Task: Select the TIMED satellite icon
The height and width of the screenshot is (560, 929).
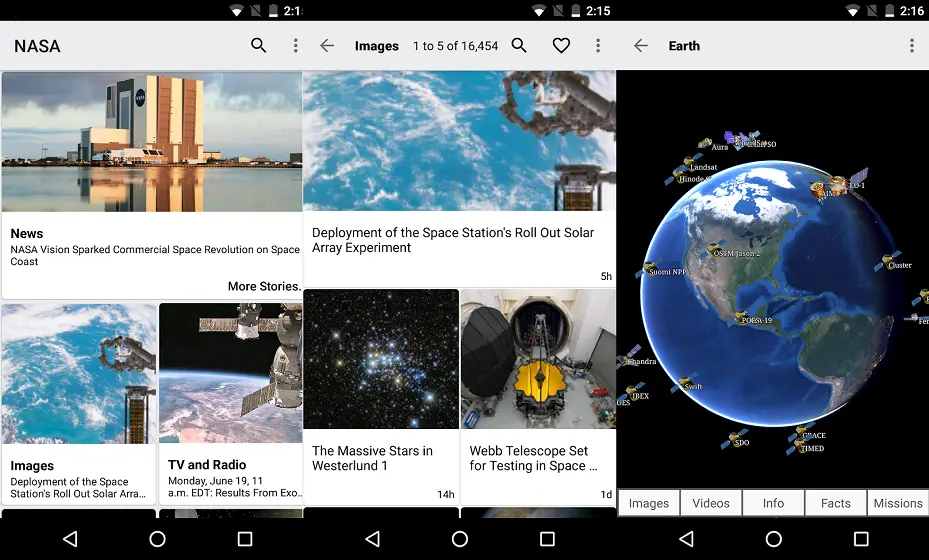Action: [x=798, y=447]
